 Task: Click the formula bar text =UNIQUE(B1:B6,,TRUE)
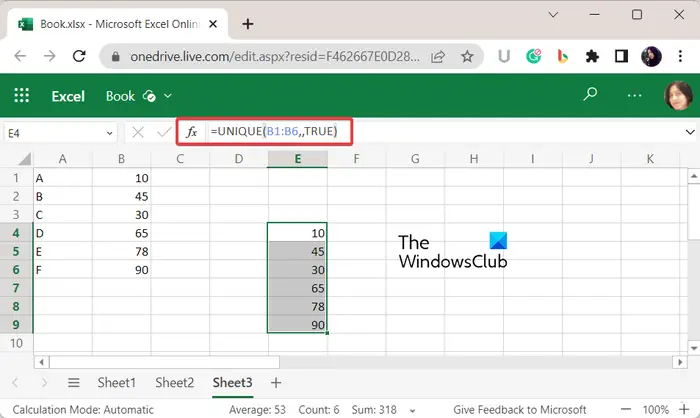point(274,131)
